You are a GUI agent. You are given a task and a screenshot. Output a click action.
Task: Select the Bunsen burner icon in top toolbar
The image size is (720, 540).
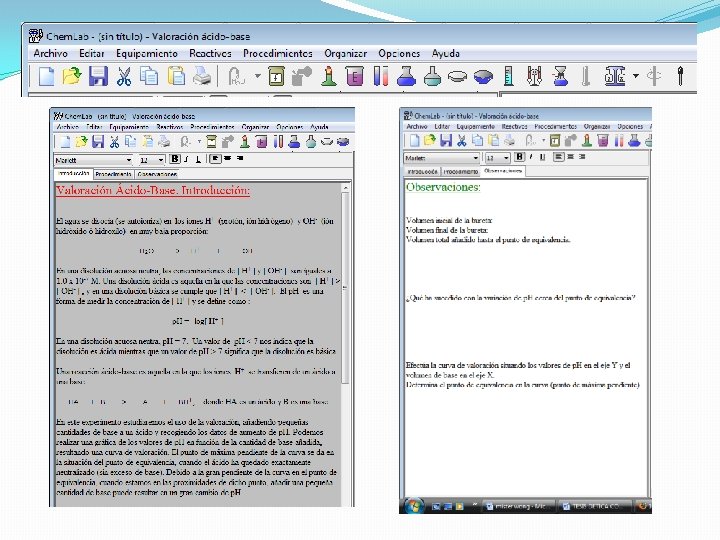328,76
